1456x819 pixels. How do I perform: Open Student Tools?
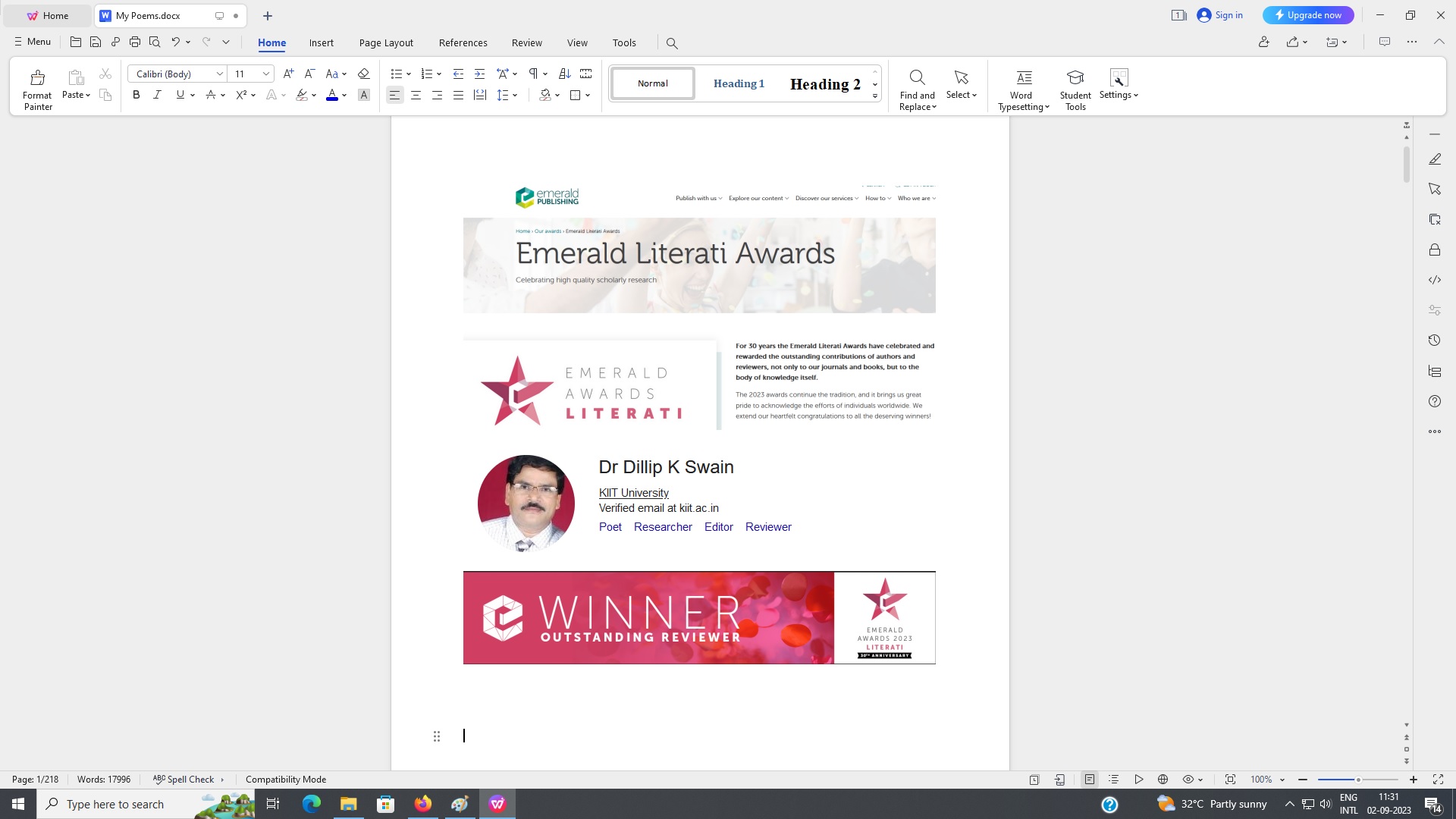1075,89
